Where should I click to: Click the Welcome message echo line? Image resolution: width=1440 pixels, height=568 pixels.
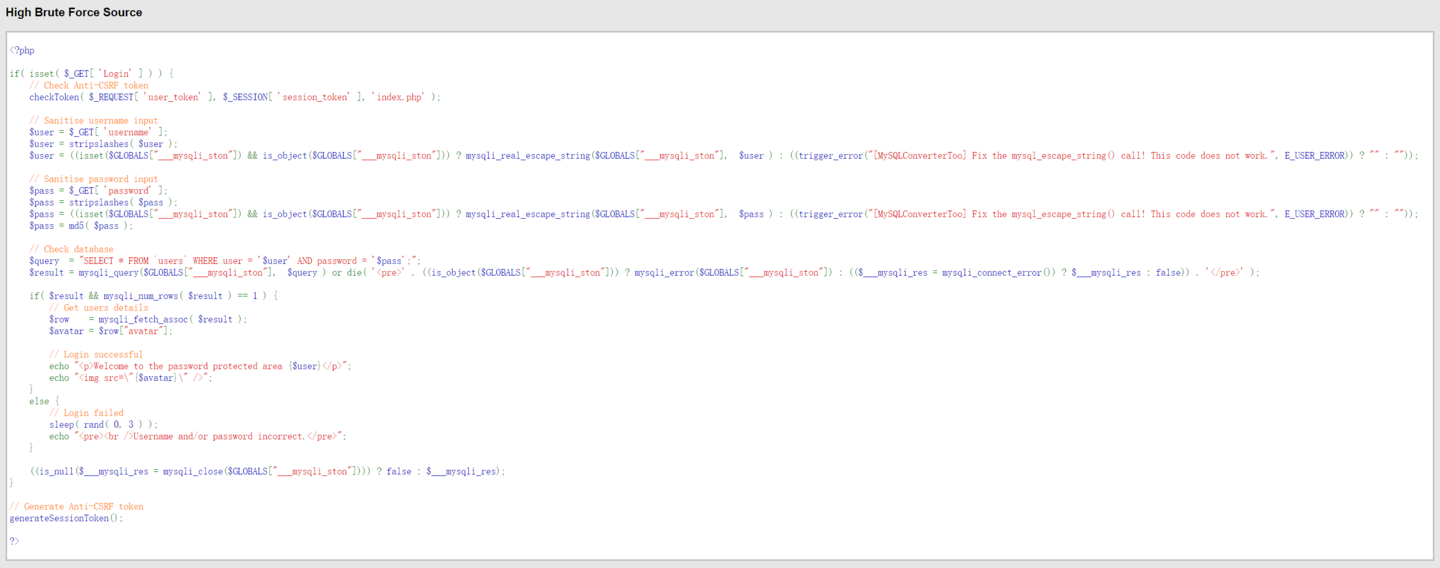click(200, 366)
